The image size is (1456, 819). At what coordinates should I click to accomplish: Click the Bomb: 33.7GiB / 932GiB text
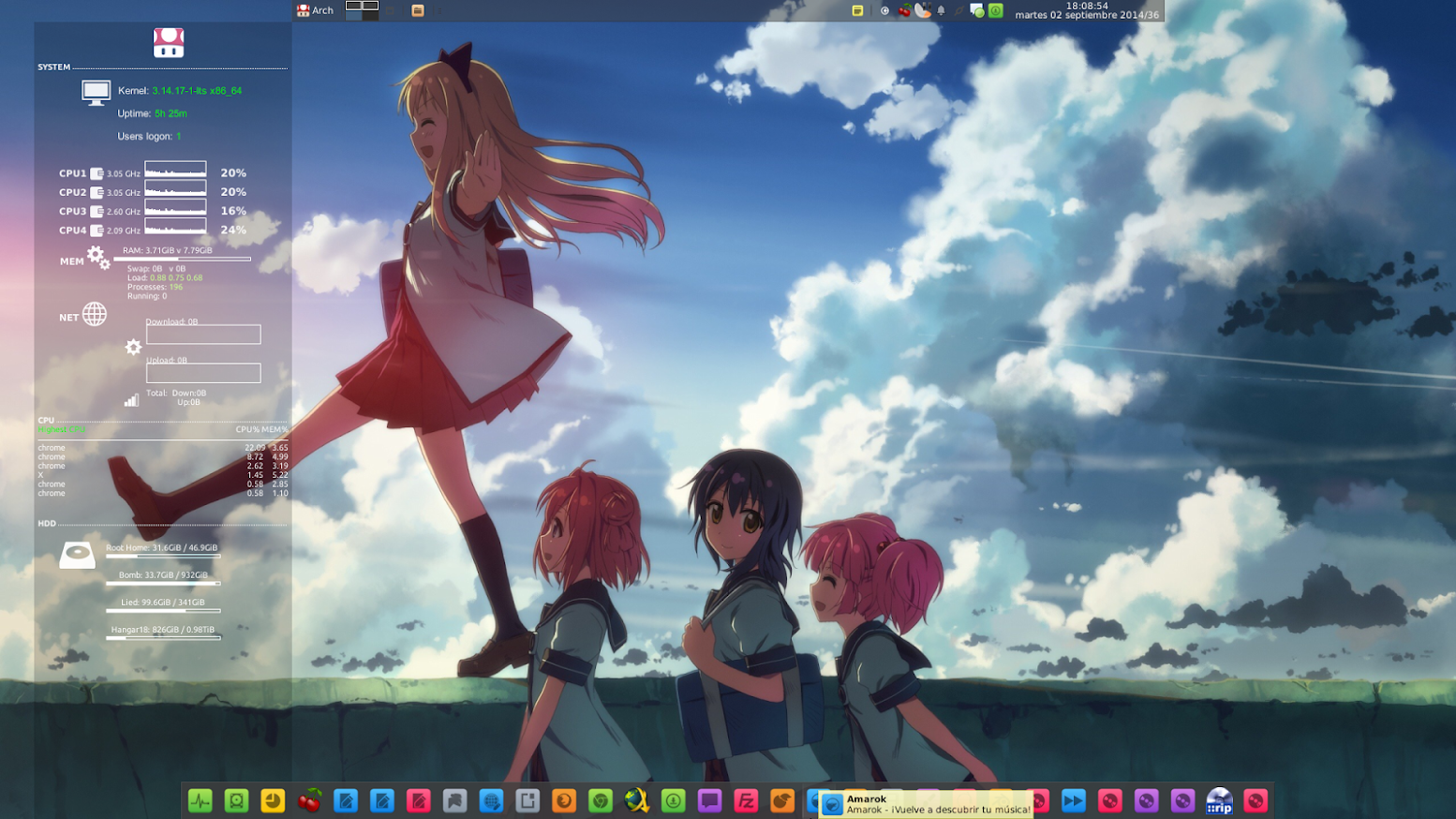point(163,575)
